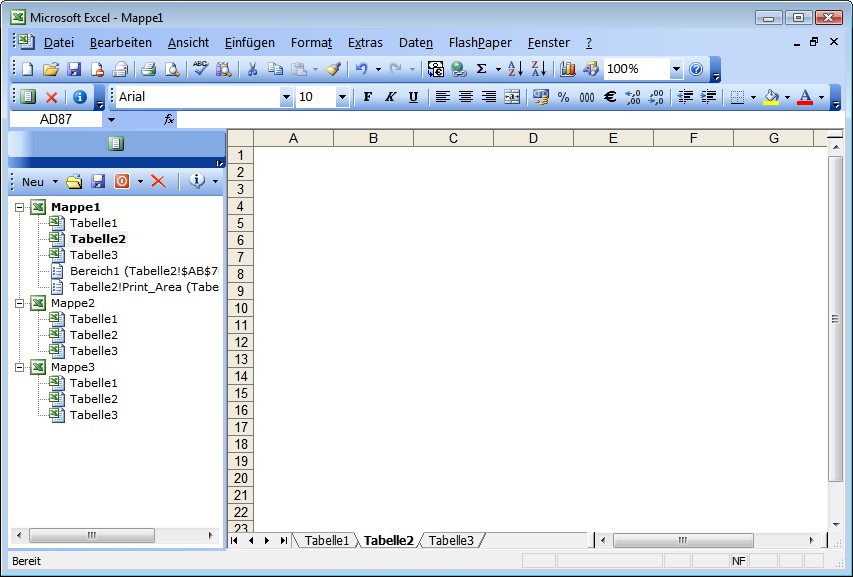Screen dimensions: 853x577
Task: Click the Merge and Center icon
Action: coord(512,97)
